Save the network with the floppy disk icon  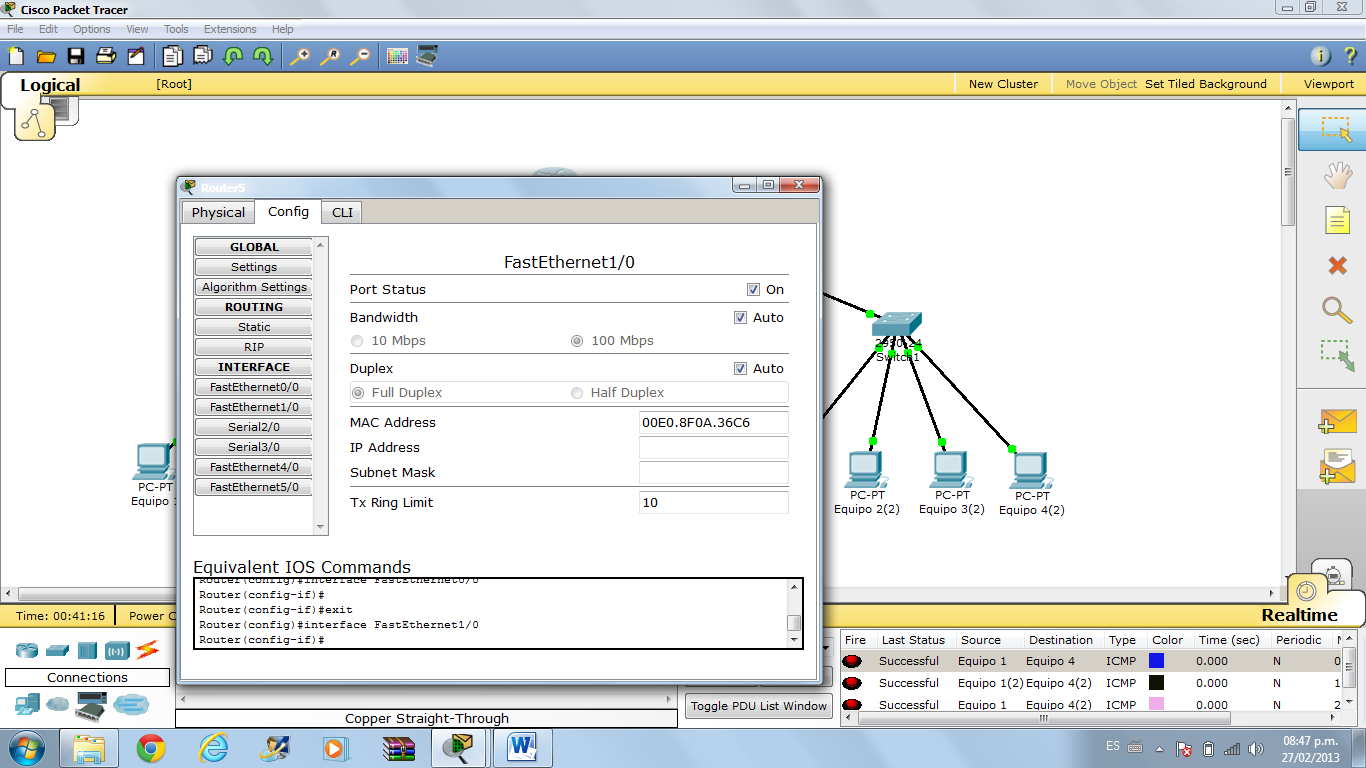(x=76, y=56)
